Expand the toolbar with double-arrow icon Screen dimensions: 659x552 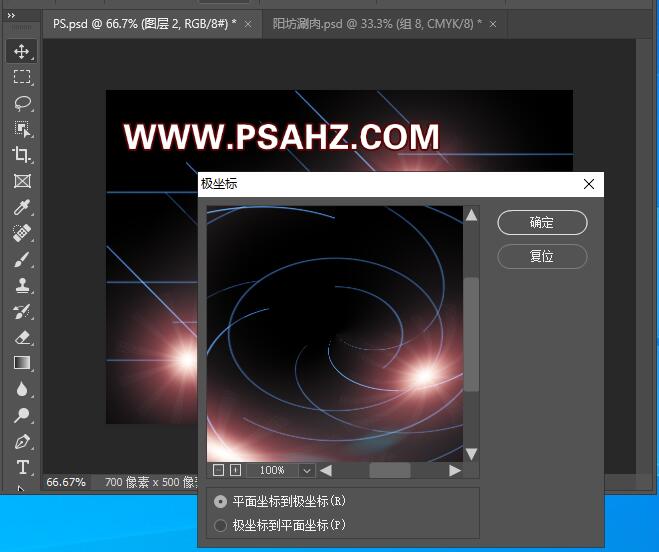pos(11,16)
